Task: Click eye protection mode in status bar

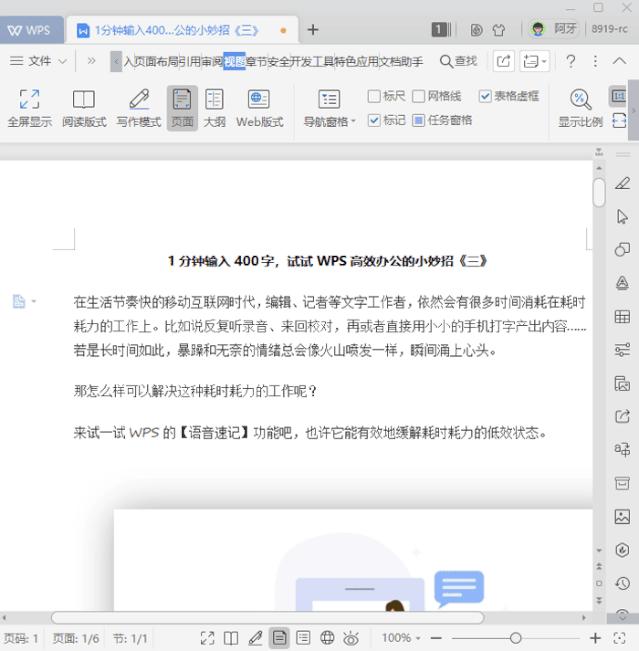Action: [x=351, y=638]
